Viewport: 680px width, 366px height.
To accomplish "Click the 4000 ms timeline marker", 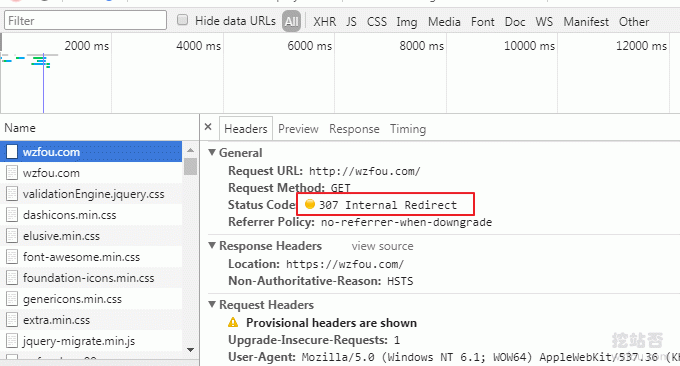I will point(198,46).
